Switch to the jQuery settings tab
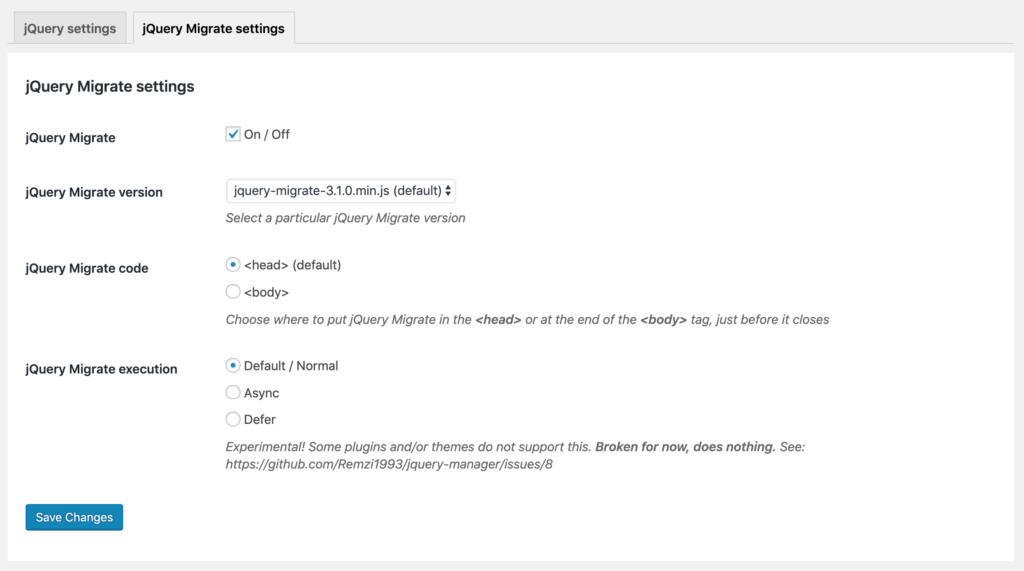 coord(70,28)
